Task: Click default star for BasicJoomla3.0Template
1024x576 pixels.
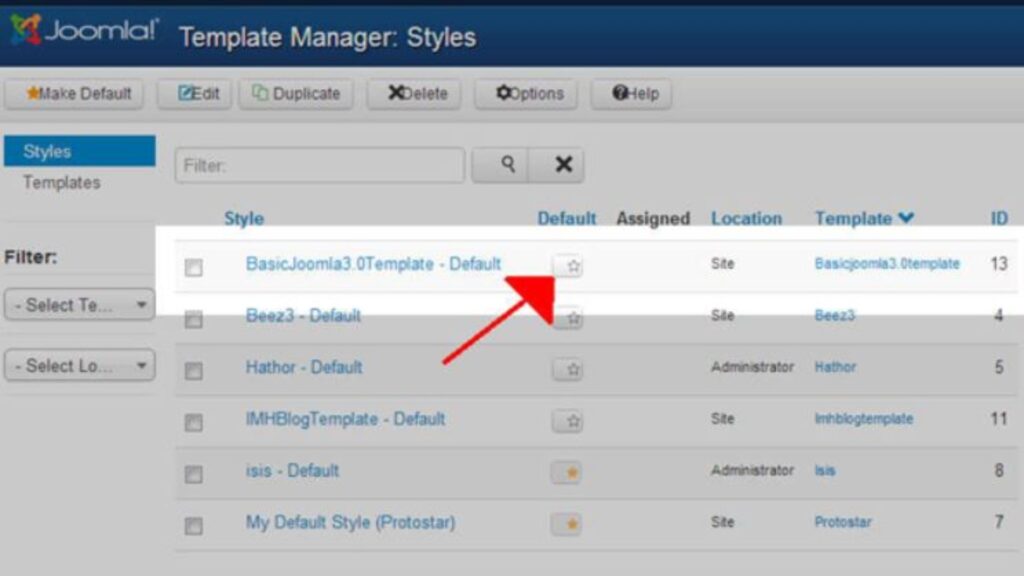Action: point(568,266)
